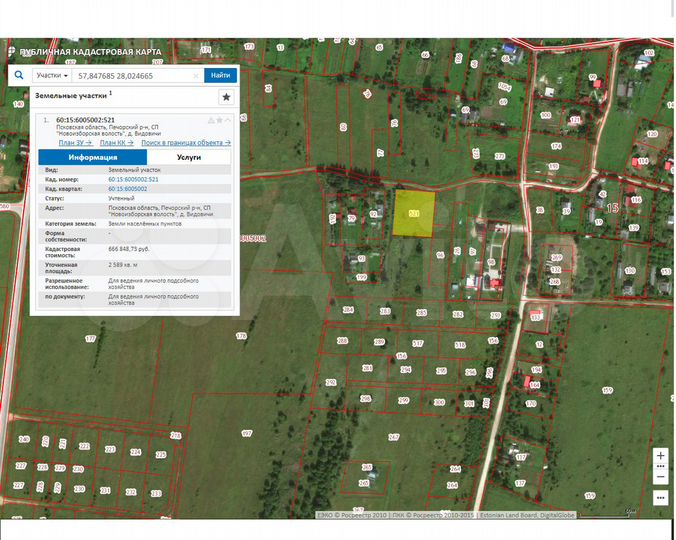Add parcel to favorites with small star
The width and height of the screenshot is (676, 540).
(220, 119)
